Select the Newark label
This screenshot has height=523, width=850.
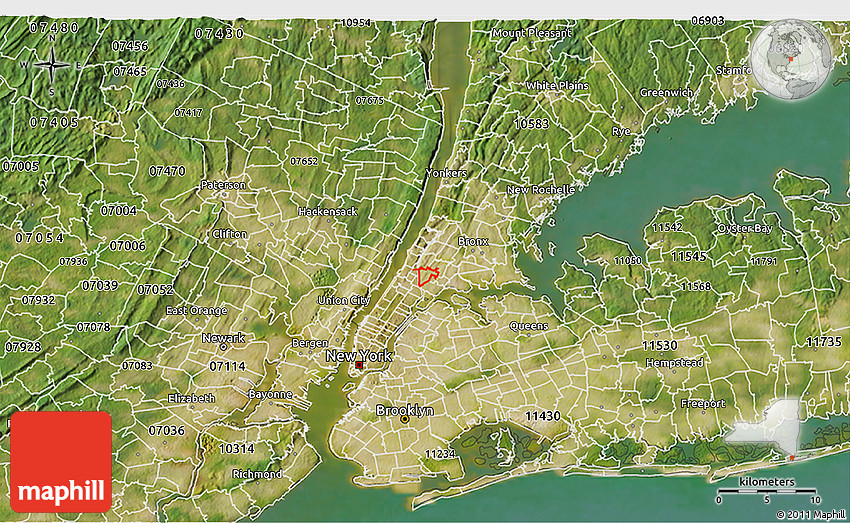222,338
